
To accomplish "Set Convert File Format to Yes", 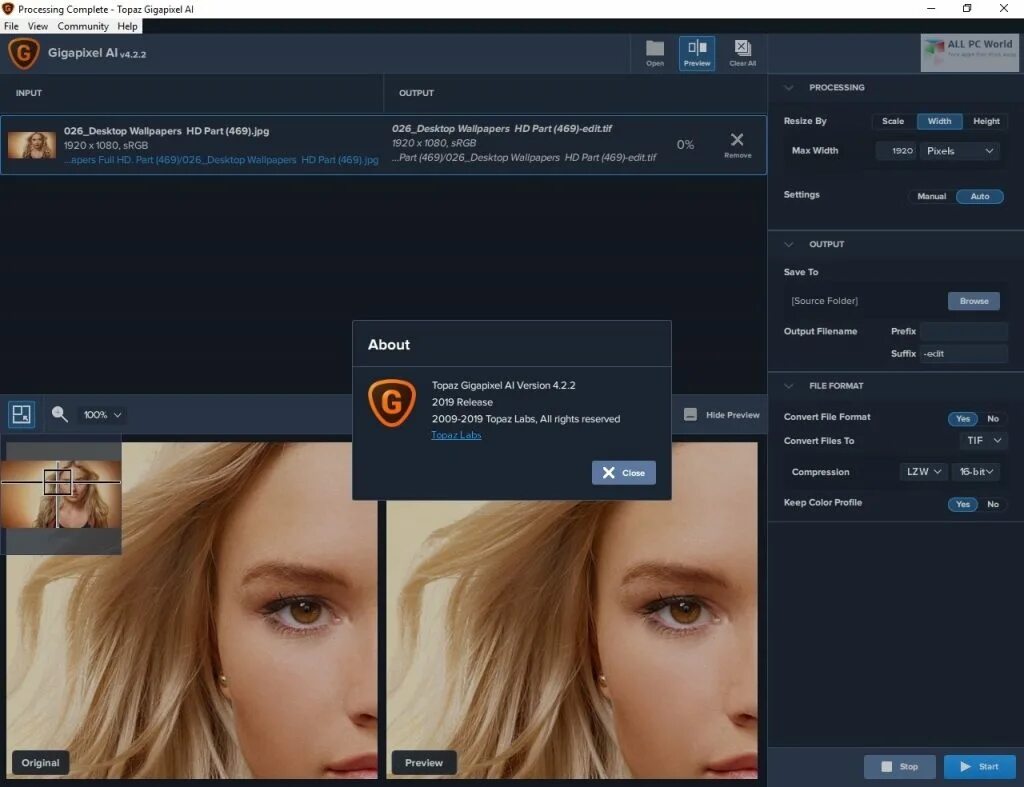I will pos(963,419).
